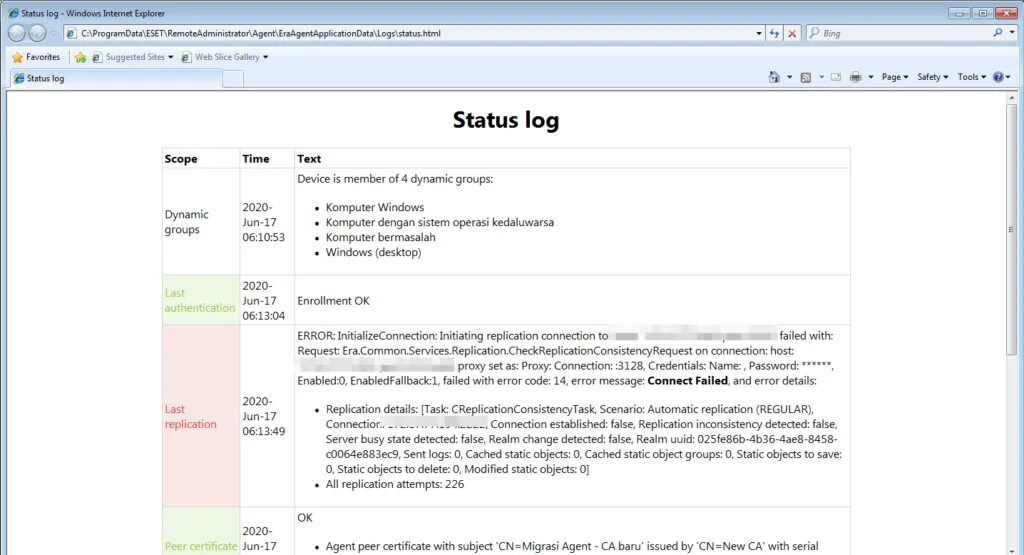This screenshot has height=555, width=1024.
Task: Minimize the Internet Explorer window
Action: click(x=959, y=13)
